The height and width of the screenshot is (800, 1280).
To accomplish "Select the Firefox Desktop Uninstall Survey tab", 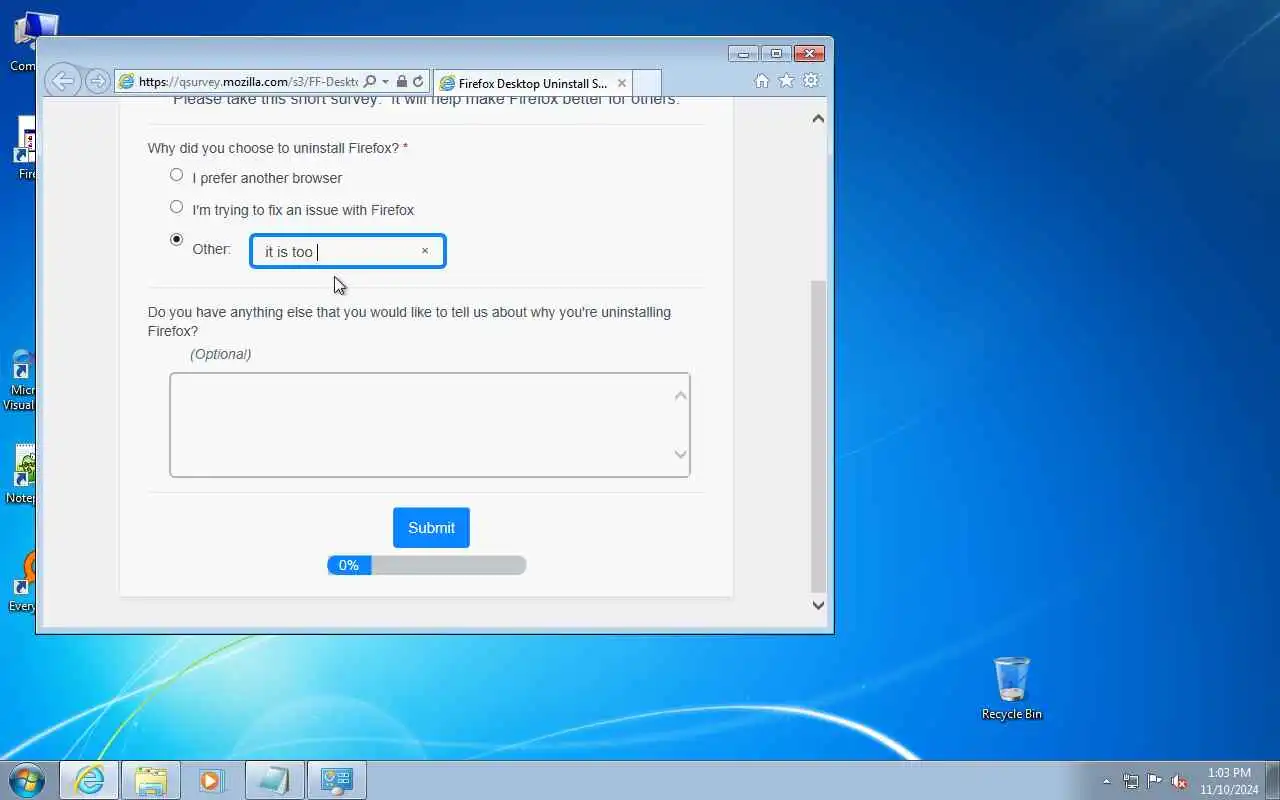I will pos(533,83).
